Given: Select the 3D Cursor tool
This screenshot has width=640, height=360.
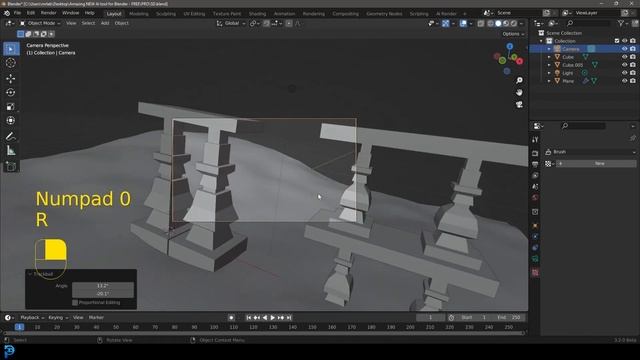Looking at the screenshot, I should [x=11, y=63].
